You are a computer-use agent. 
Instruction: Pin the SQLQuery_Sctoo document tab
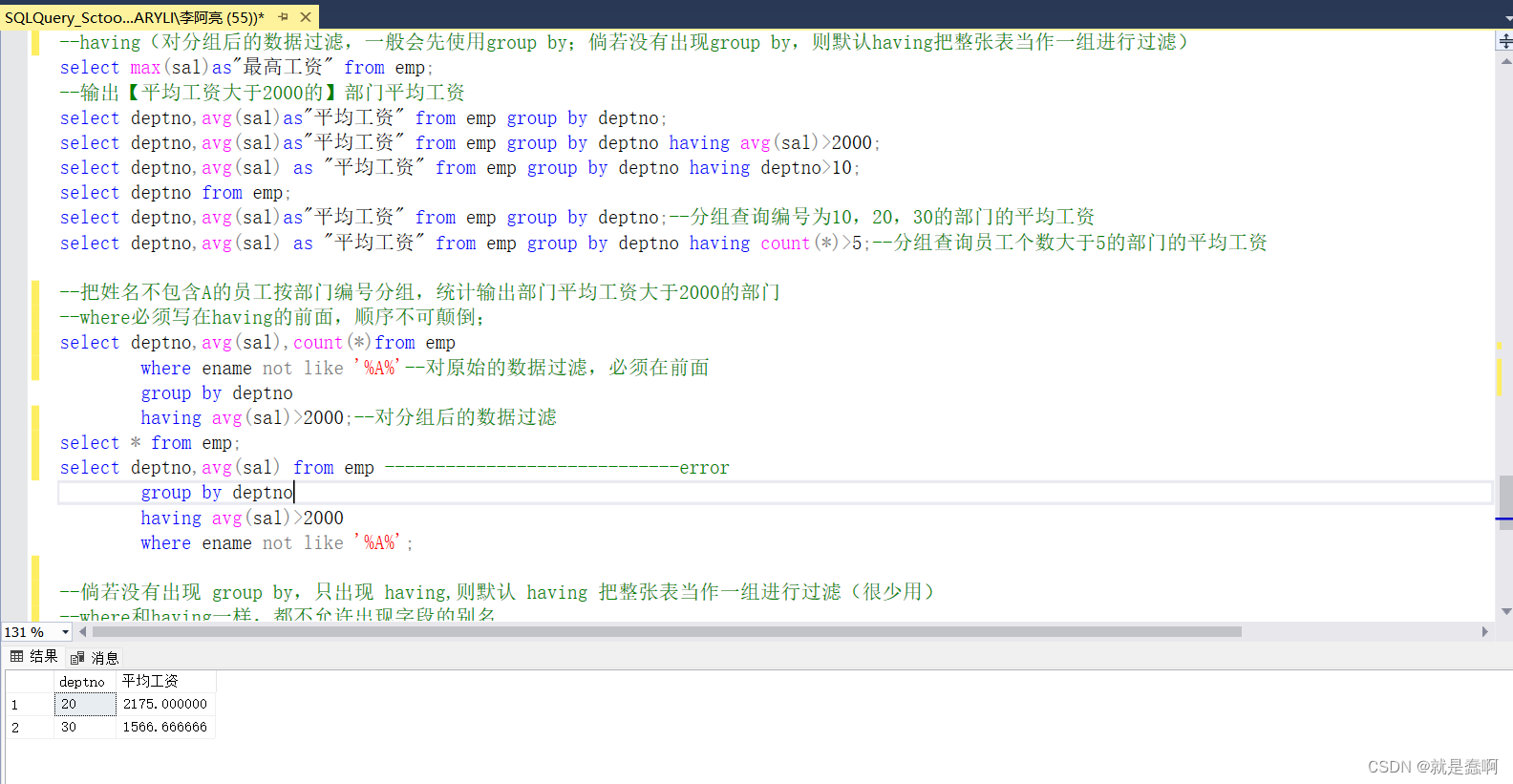[284, 17]
